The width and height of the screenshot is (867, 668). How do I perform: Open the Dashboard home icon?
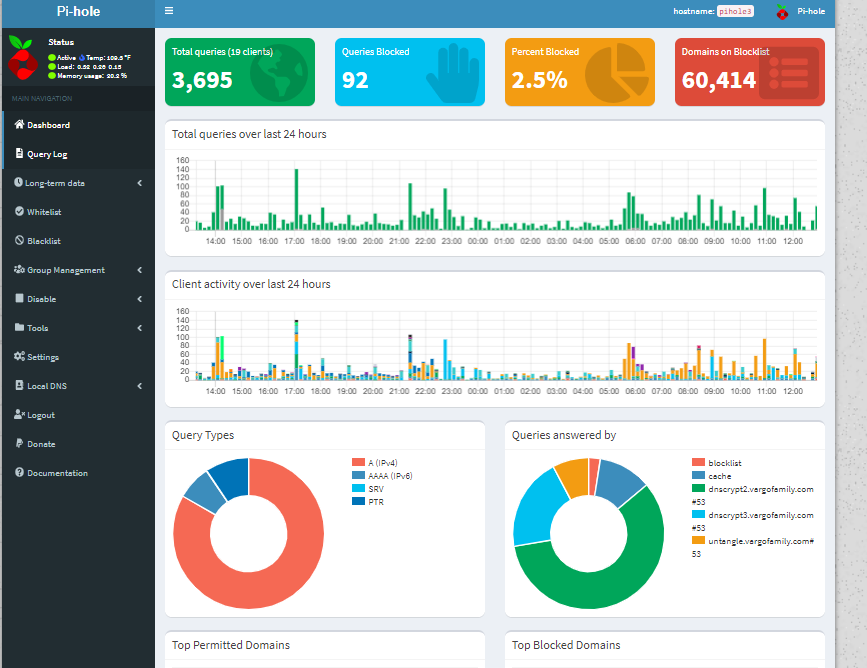coord(19,124)
